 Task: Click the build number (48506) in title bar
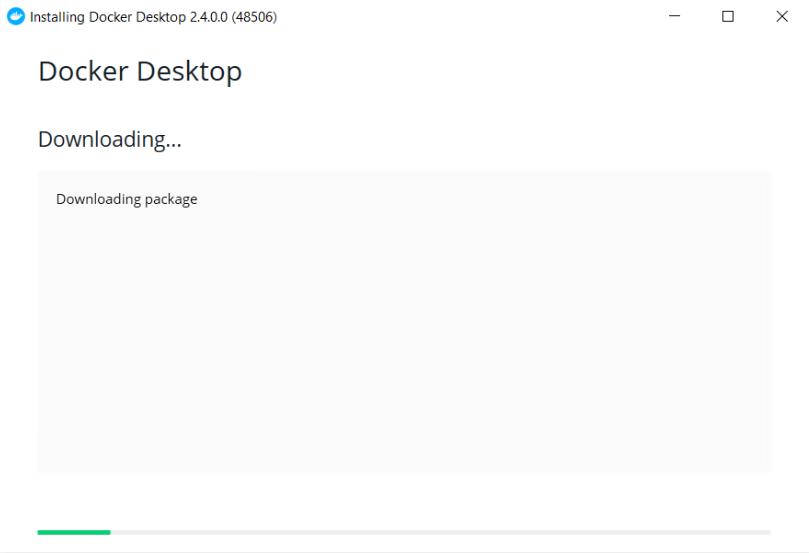254,17
